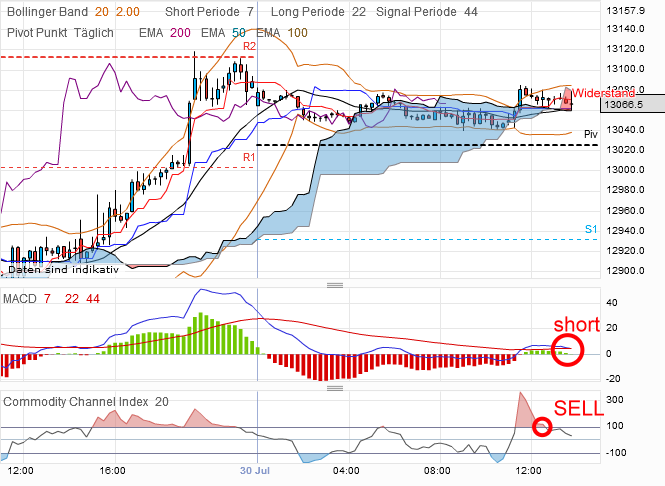Click the 04:00 time axis label
The height and width of the screenshot is (486, 665).
(346, 471)
